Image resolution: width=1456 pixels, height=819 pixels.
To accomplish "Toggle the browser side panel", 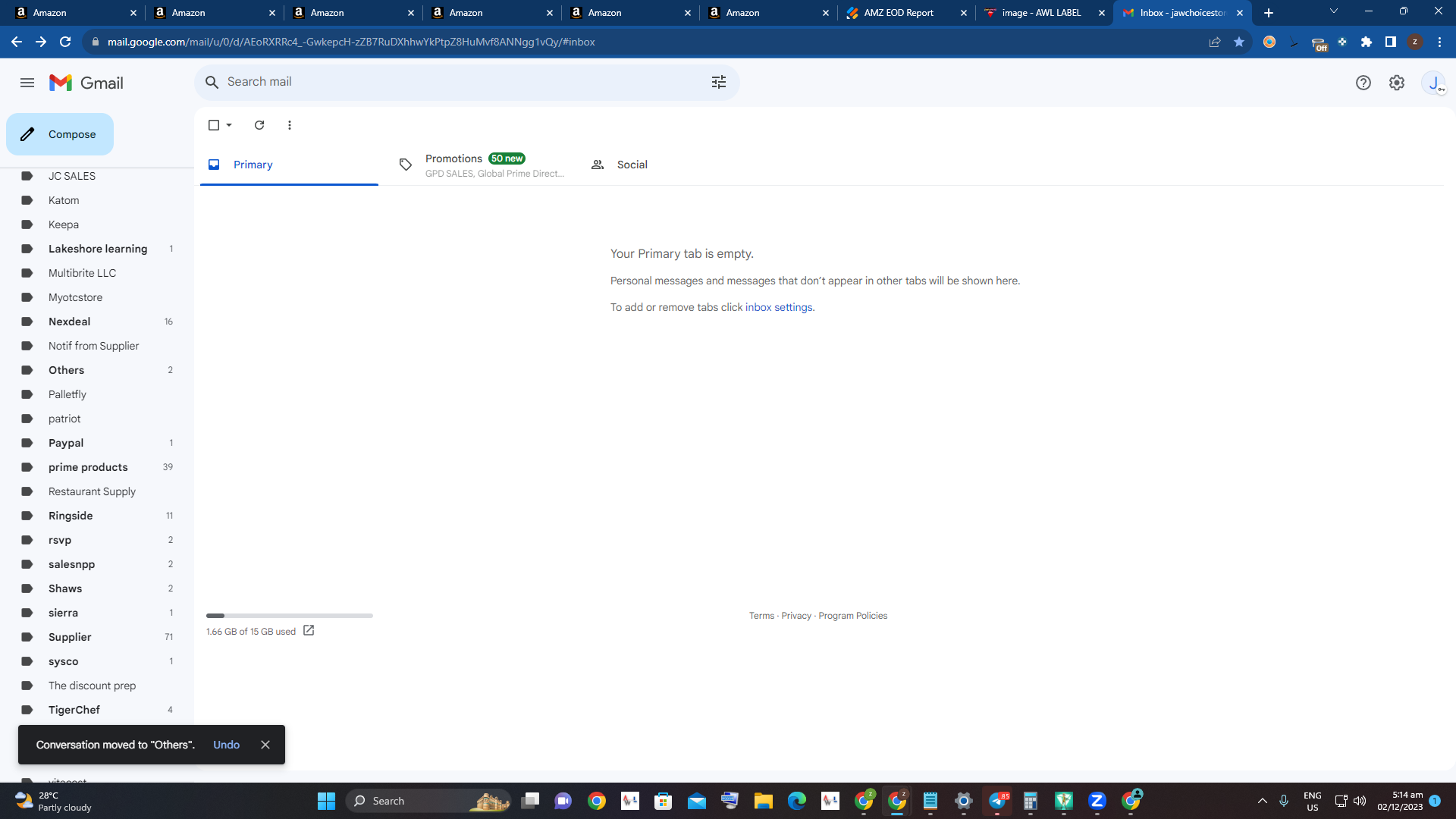I will pos(1391,42).
